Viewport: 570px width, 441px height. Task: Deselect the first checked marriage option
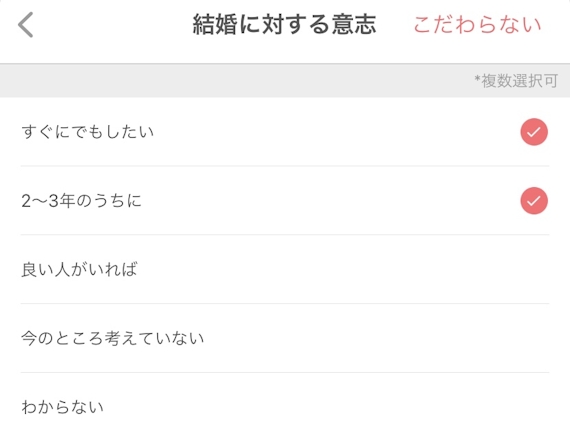pyautogui.click(x=534, y=132)
